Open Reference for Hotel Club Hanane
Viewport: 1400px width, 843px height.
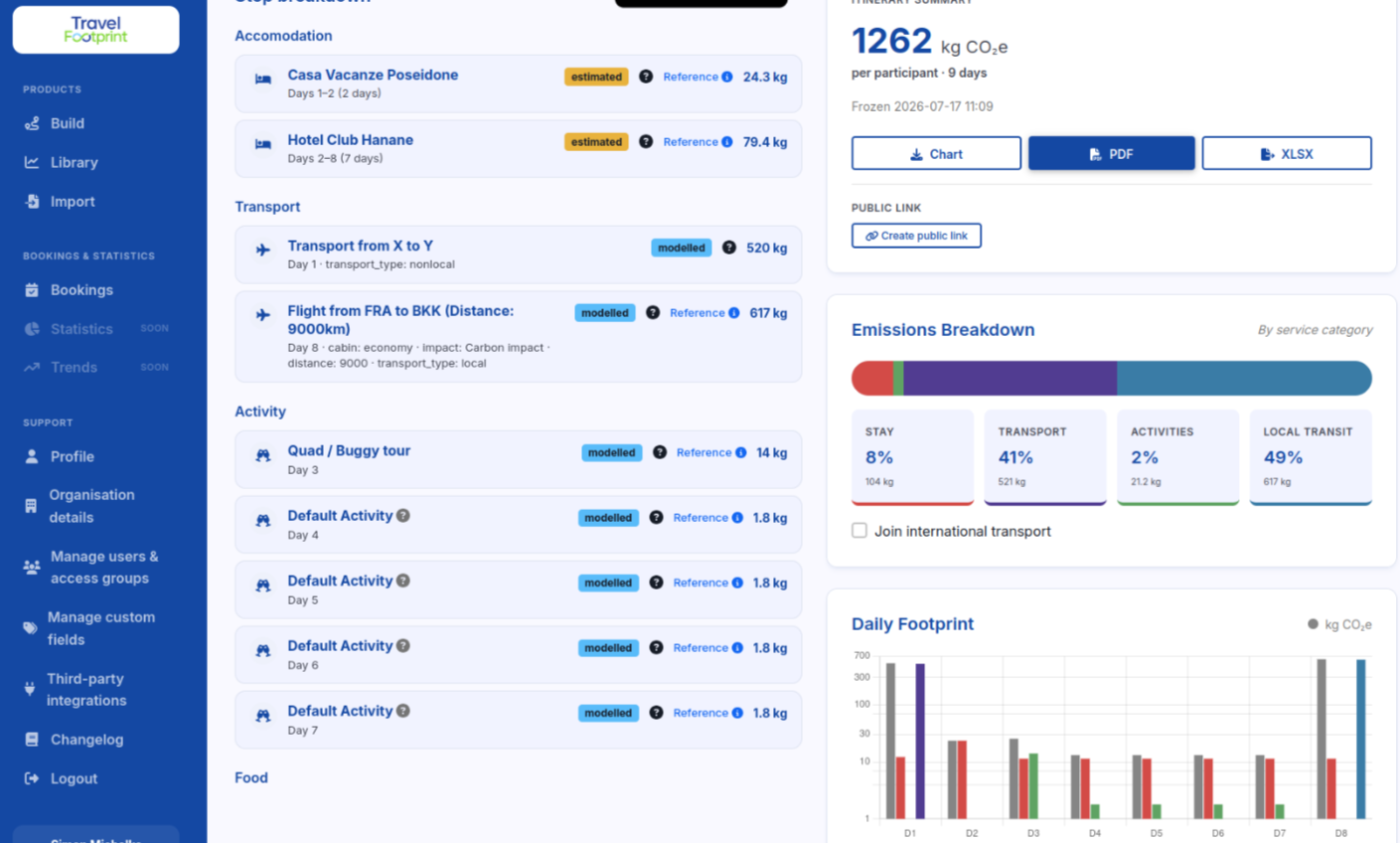698,142
